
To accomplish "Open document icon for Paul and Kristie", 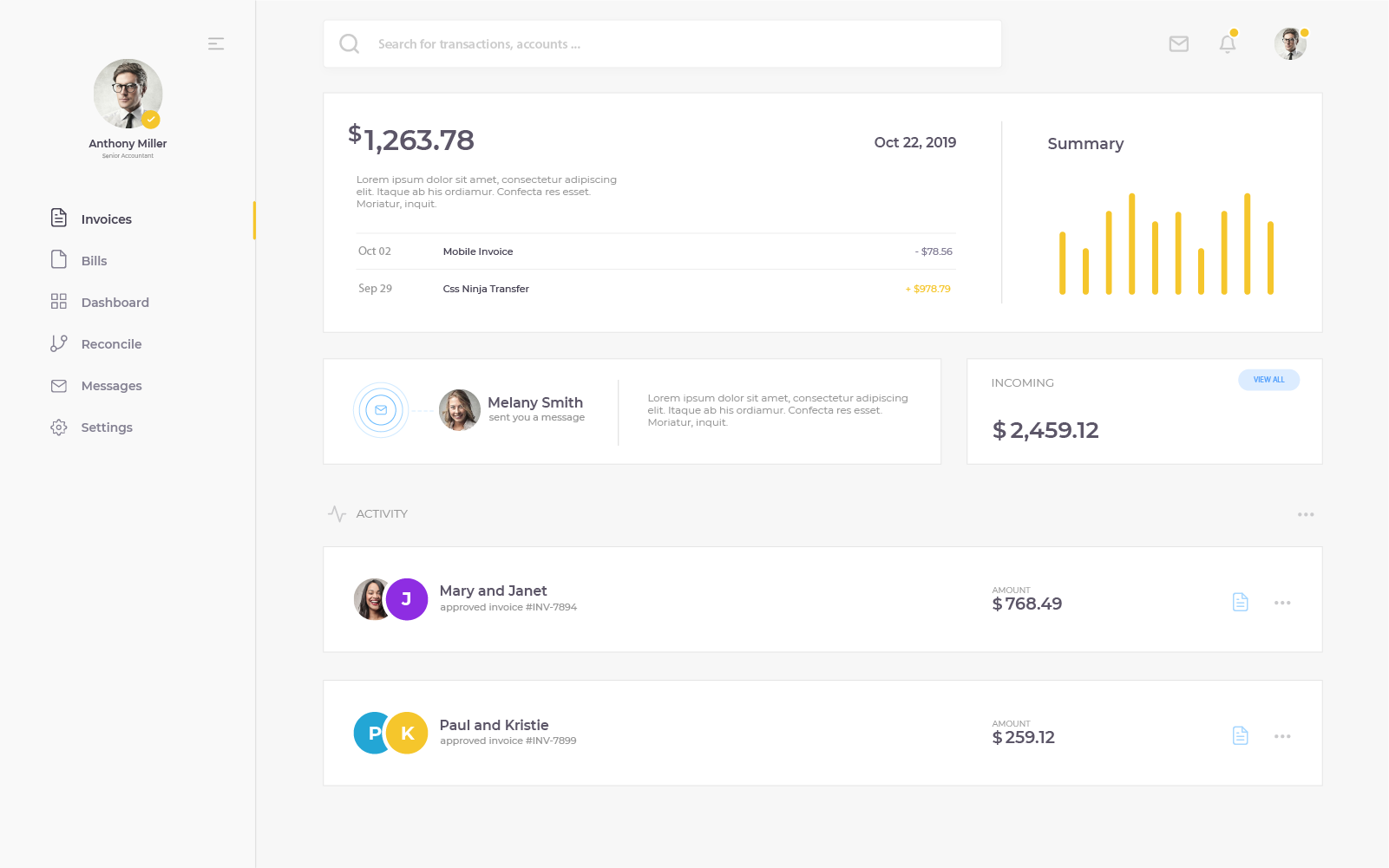I will [x=1240, y=736].
